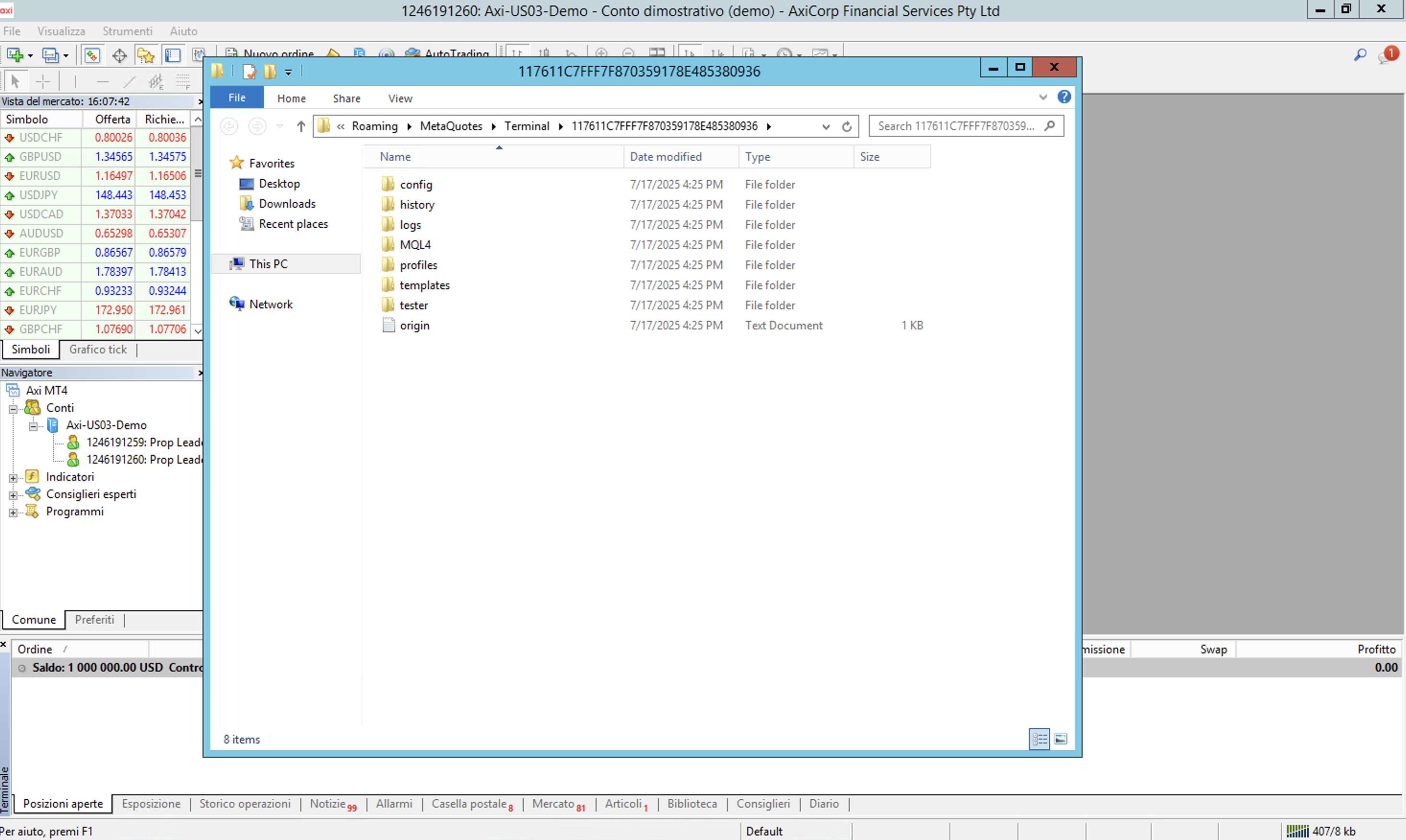
Task: Toggle the Terminal panel toolbar icon
Action: [x=172, y=55]
